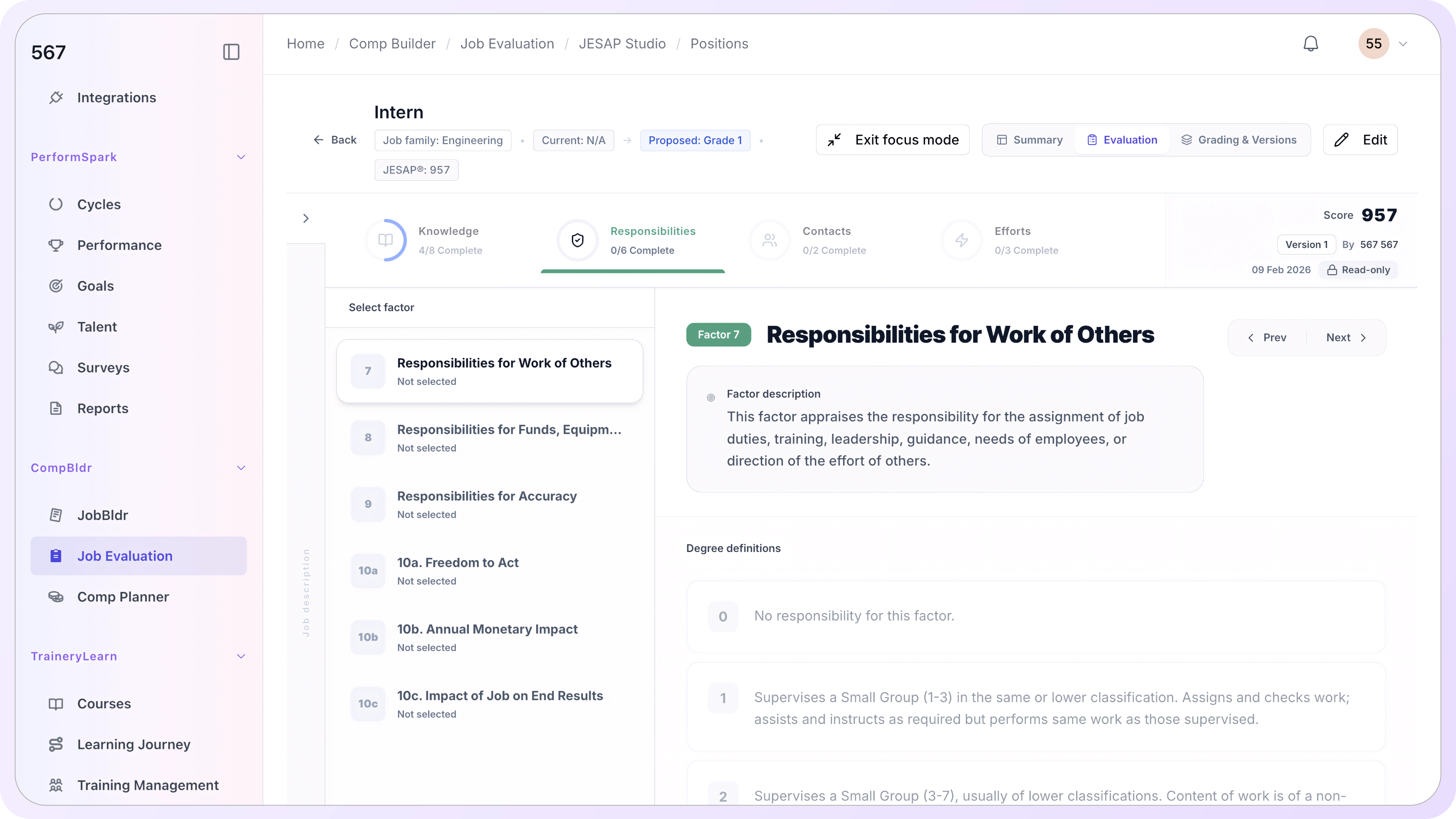Click the Comp Planner coins icon

56,597
